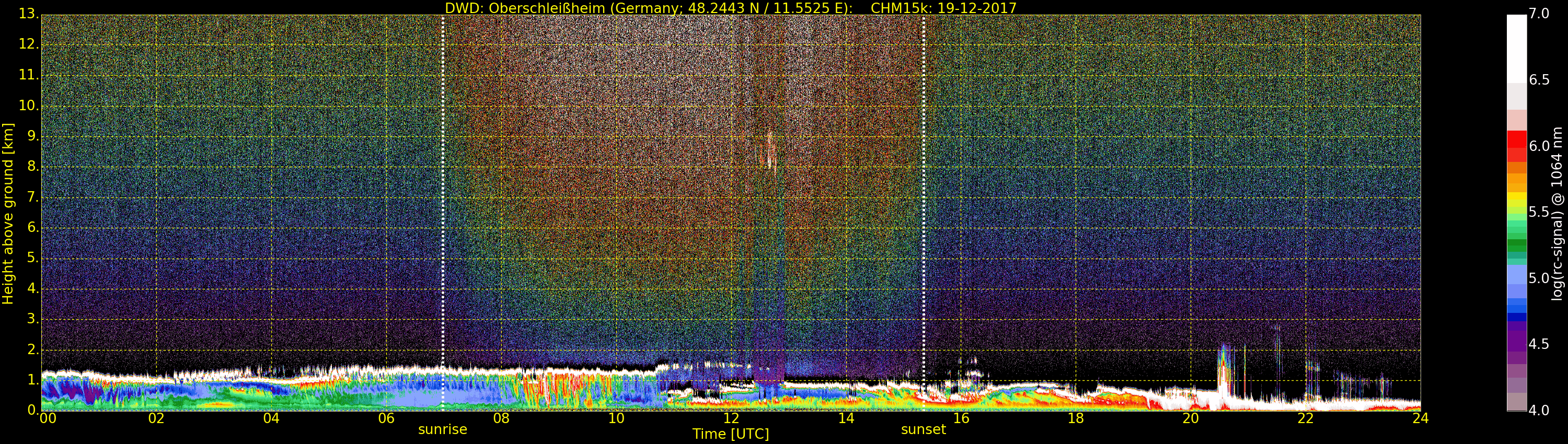This screenshot has width=1568, height=444.
Task: Click the "00" time axis tick label
Action: tap(48, 418)
